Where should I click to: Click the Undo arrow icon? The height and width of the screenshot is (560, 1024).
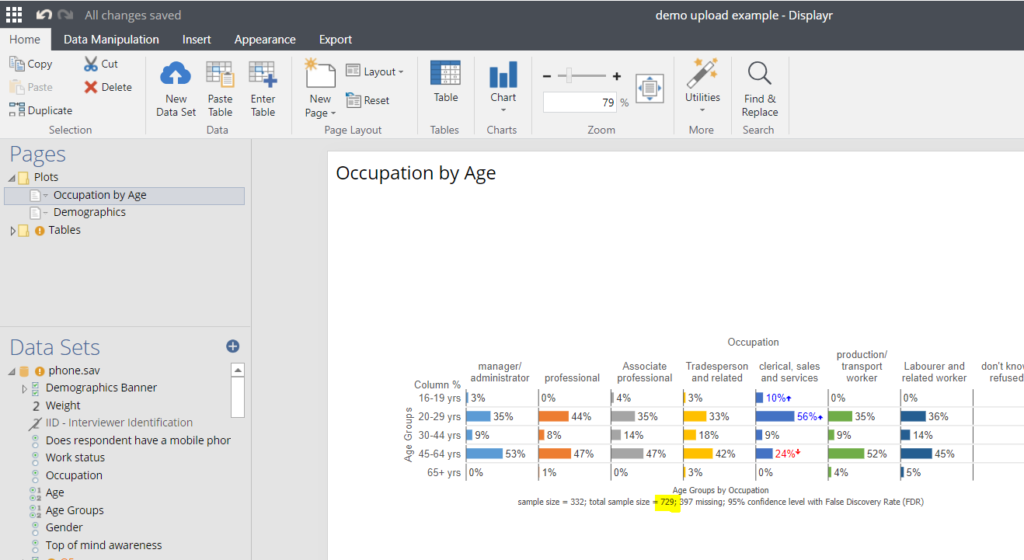click(x=44, y=15)
